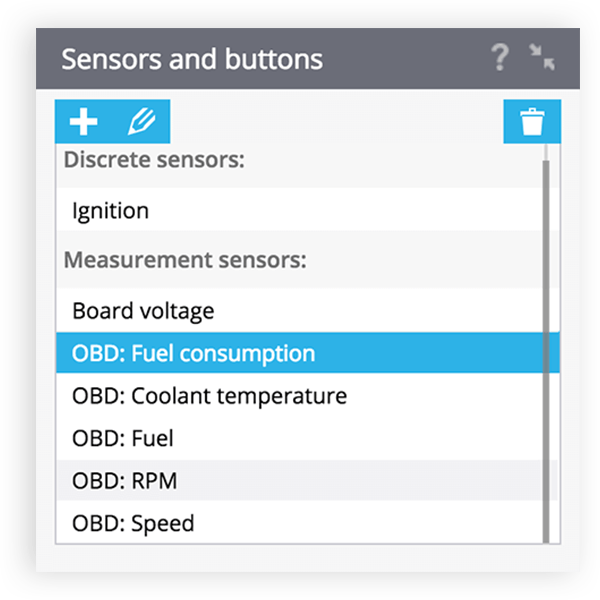Viewport: 600px width, 600px height.
Task: Select the OBD: Fuel sensor row
Action: pos(299,438)
